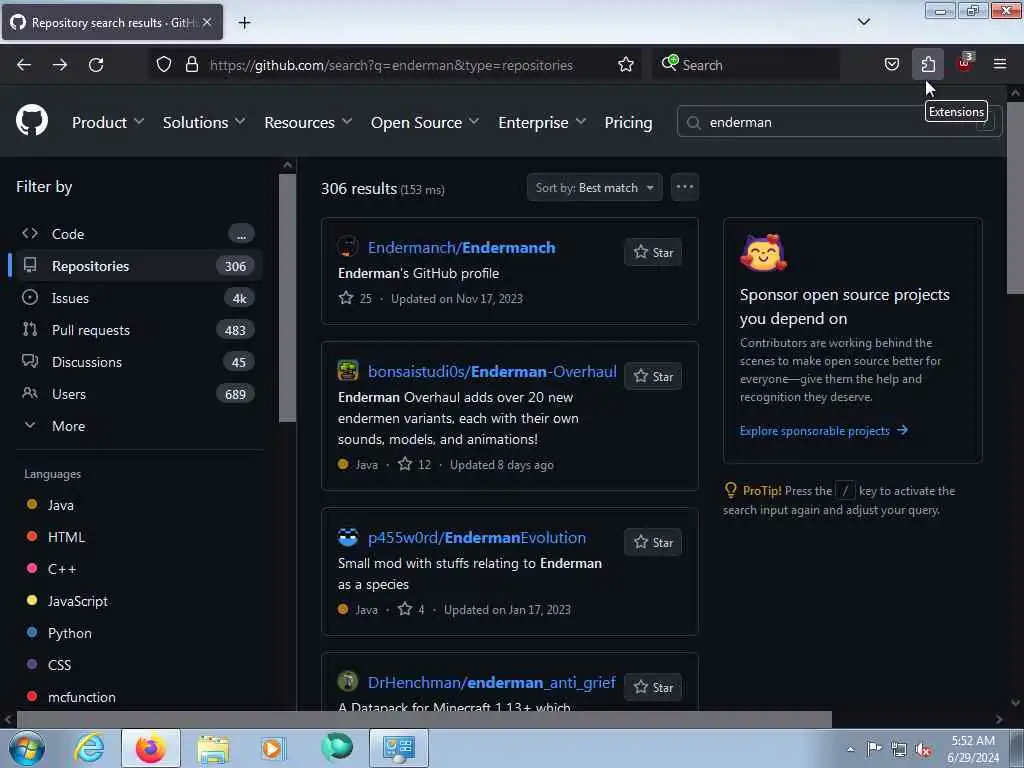Click the Endermanch avatar thumbnail
The image size is (1024, 768).
(347, 247)
